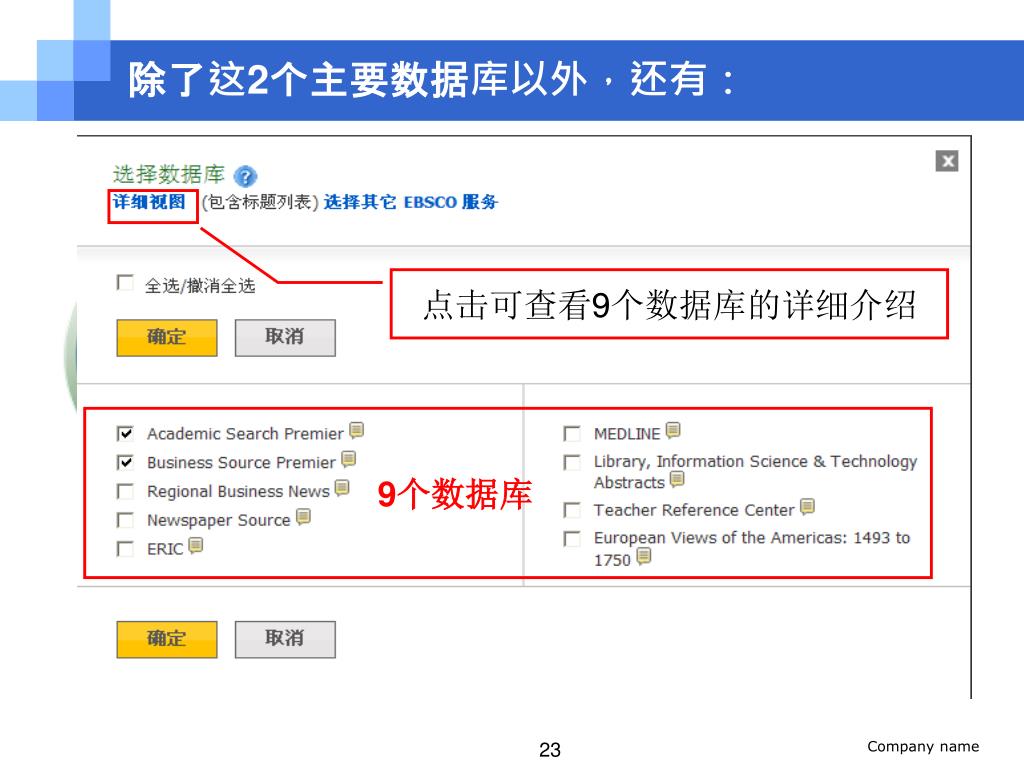The width and height of the screenshot is (1024, 768).
Task: Open the help icon beside 选择数据库
Action: (x=246, y=176)
